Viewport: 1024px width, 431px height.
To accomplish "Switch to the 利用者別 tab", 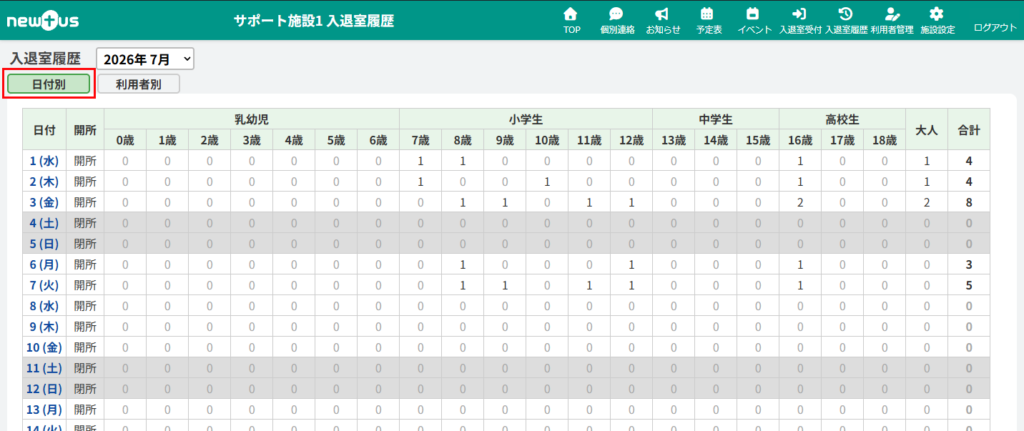I will click(138, 84).
